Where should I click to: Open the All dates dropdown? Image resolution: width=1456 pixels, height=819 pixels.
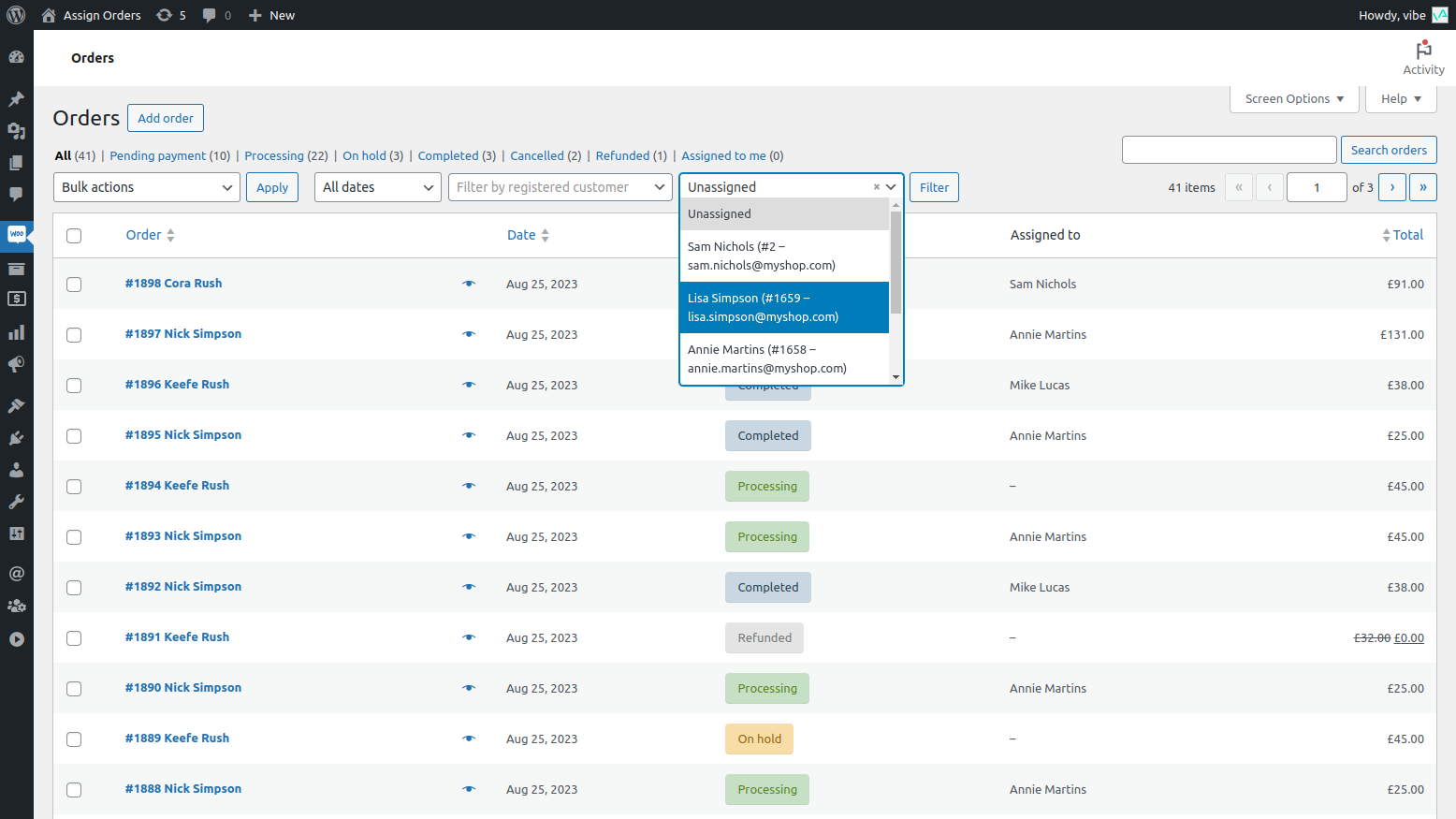coord(377,187)
